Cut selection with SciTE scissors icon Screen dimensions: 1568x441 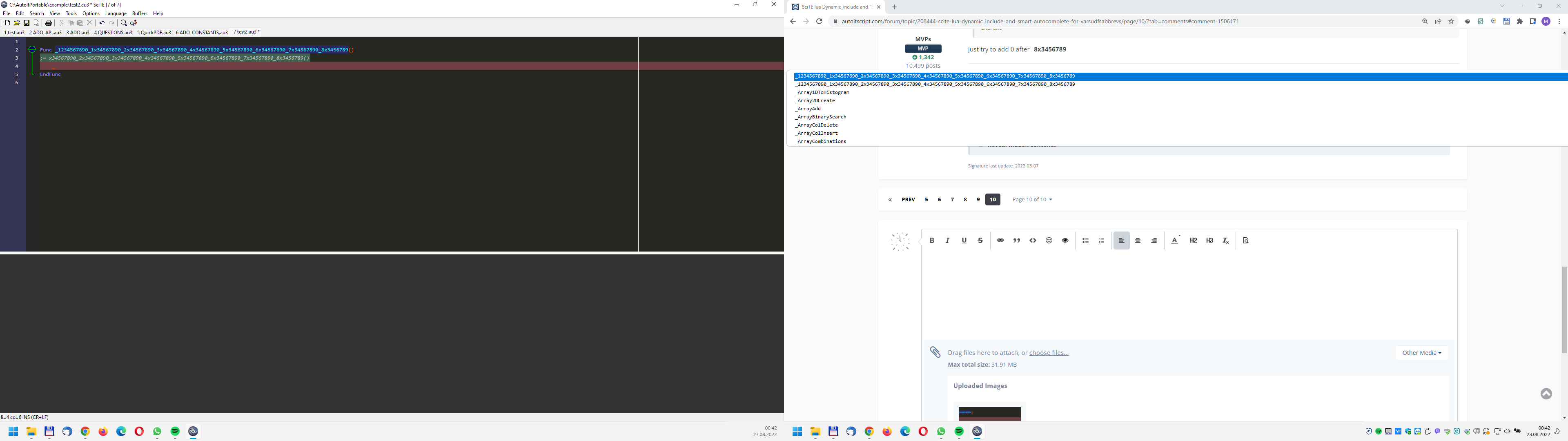(x=62, y=23)
